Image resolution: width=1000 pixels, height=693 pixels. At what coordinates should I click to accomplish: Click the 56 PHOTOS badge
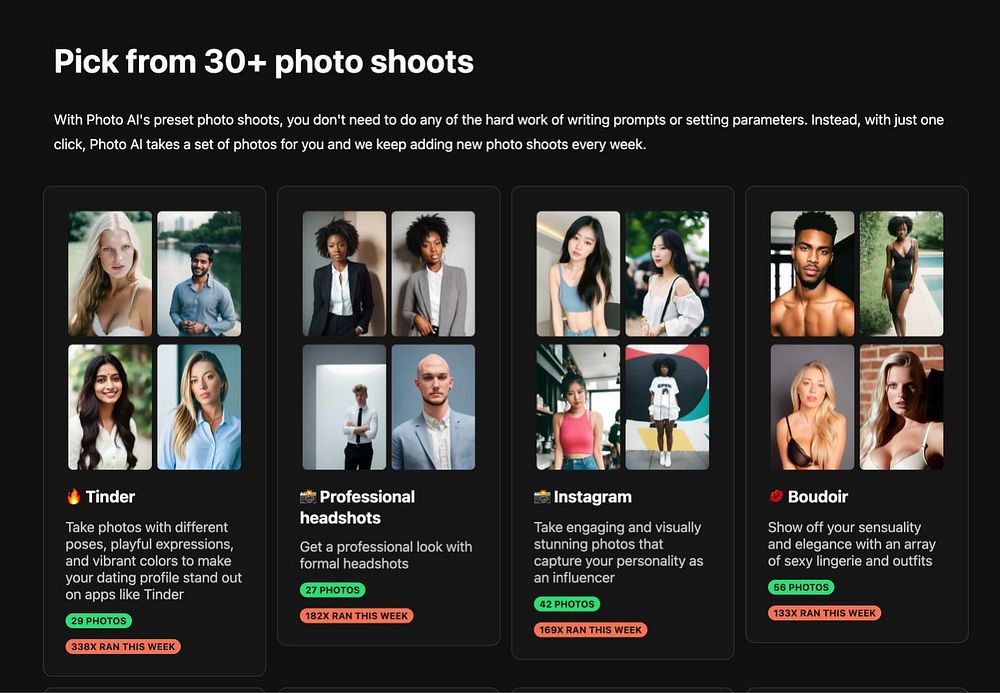coord(801,587)
